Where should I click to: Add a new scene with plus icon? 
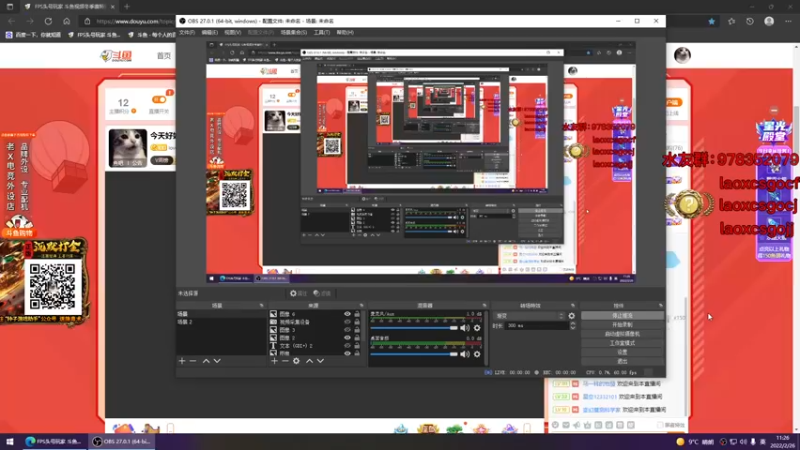pyautogui.click(x=182, y=361)
